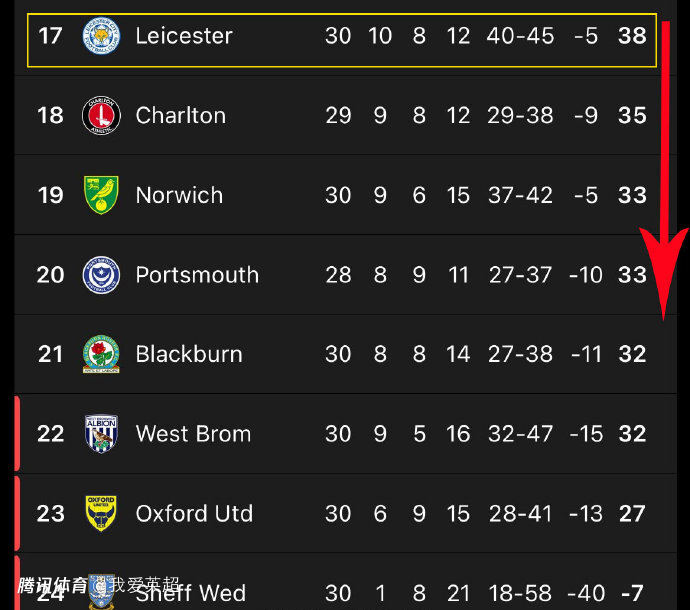Tap Oxford Utd's 27 points value
Screen dimensions: 690x610
pyautogui.click(x=632, y=514)
